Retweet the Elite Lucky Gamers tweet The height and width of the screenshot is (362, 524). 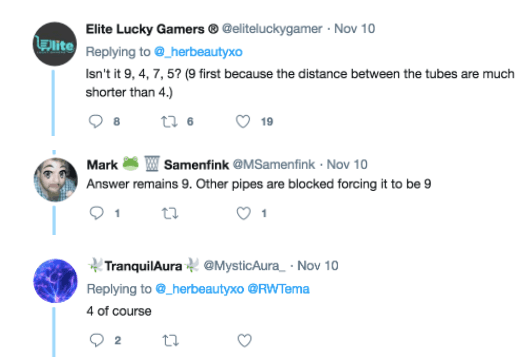pyautogui.click(x=169, y=122)
